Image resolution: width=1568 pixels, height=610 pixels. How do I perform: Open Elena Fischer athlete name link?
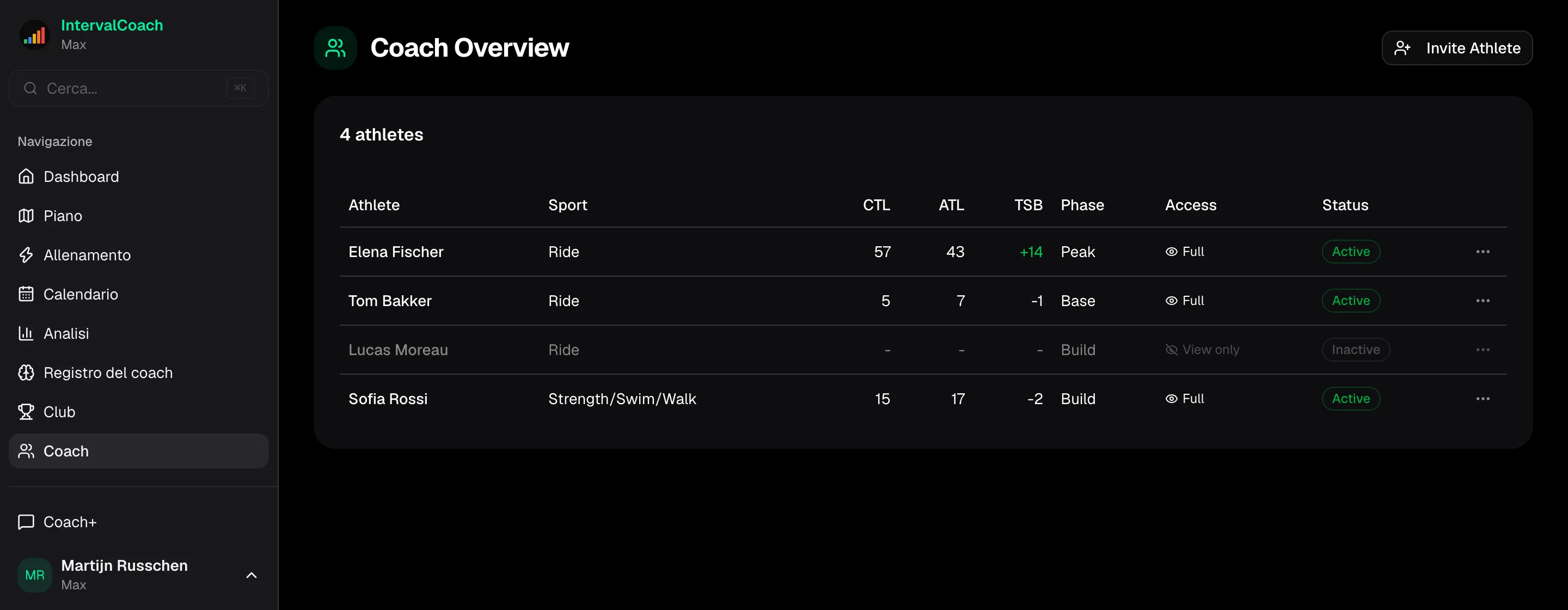pos(396,252)
